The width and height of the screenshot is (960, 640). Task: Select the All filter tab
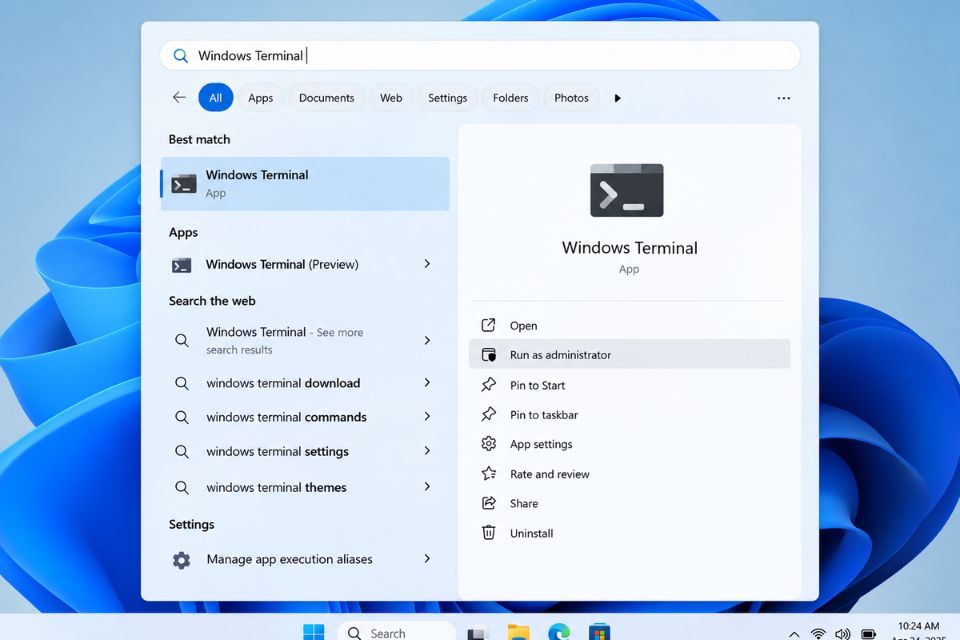pyautogui.click(x=216, y=97)
